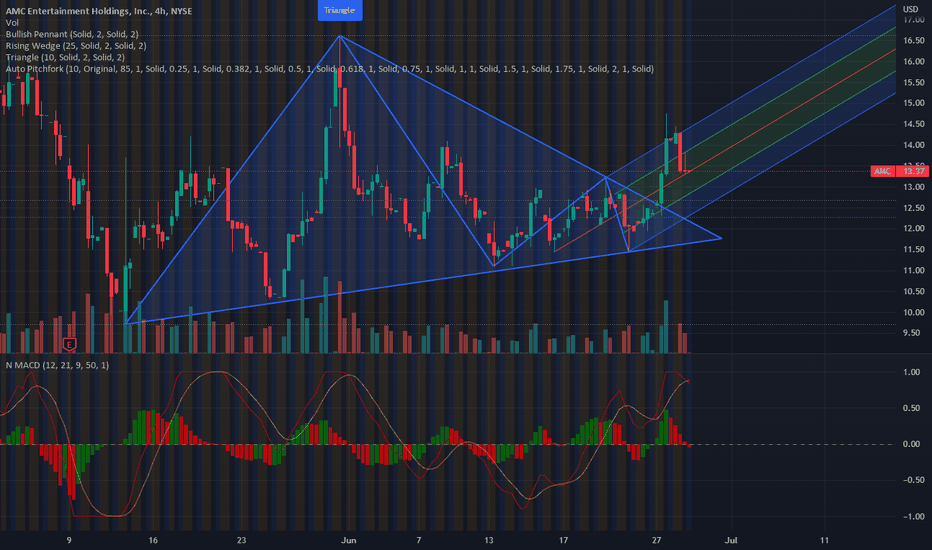
Task: Click the Vol indicator legend
Action: [x=12, y=23]
